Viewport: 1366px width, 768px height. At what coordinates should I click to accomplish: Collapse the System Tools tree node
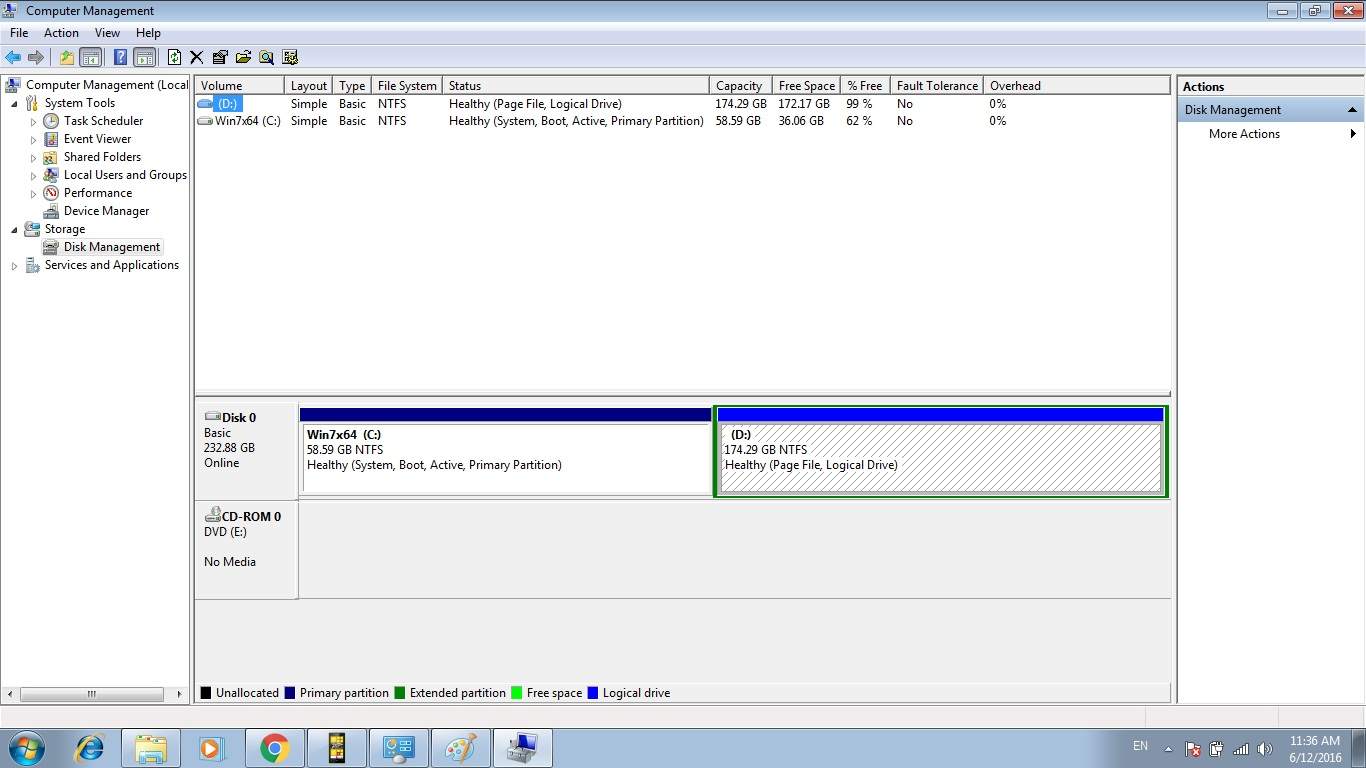pyautogui.click(x=14, y=103)
